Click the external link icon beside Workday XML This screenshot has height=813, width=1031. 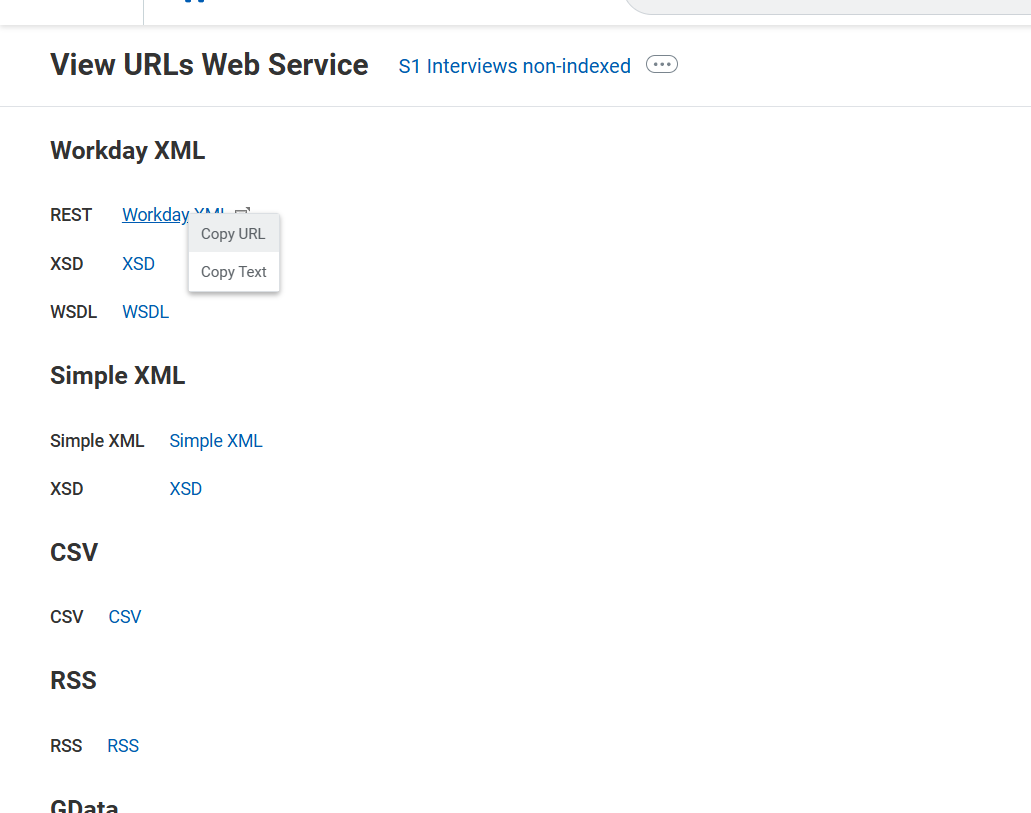coord(242,212)
